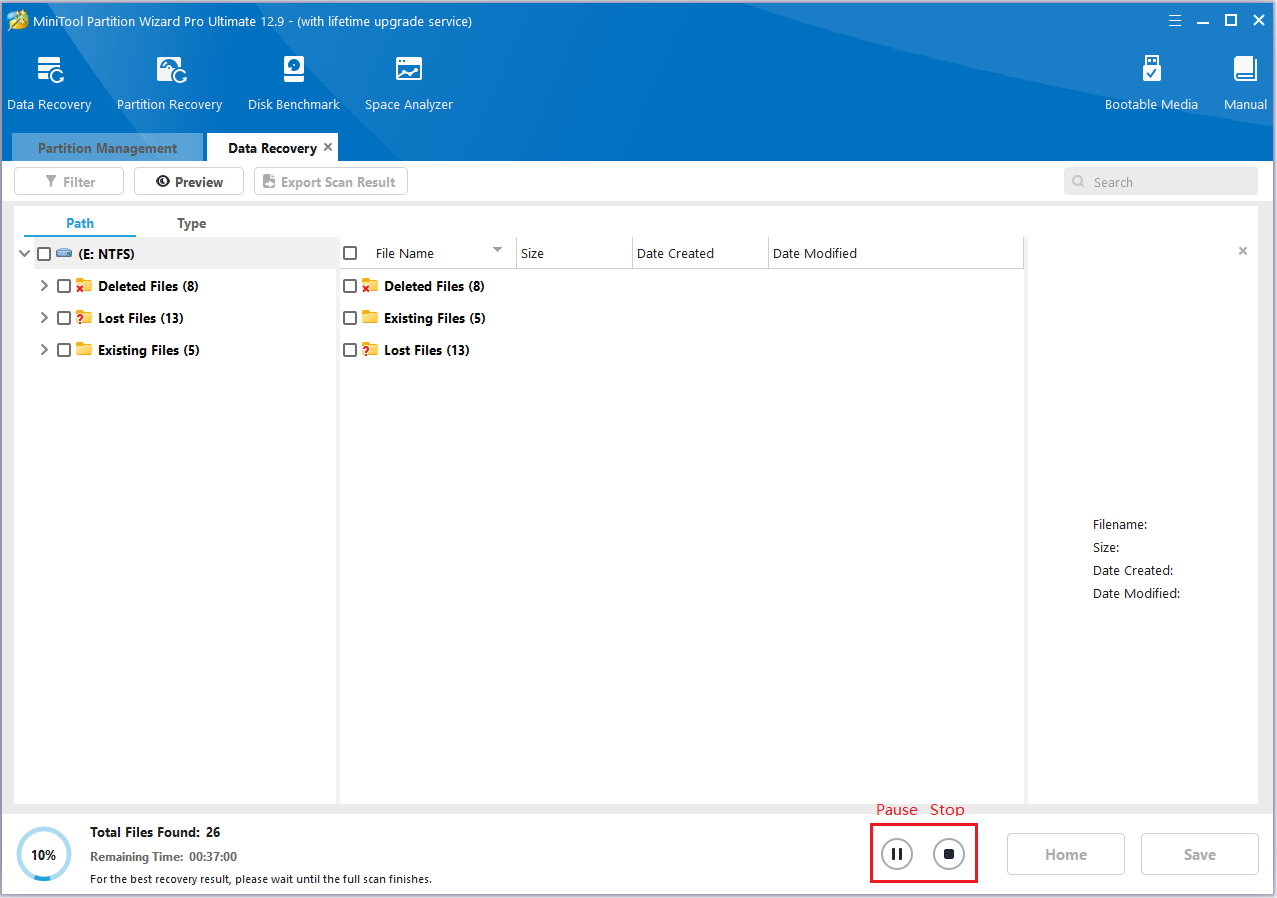Viewport: 1277px width, 898px height.
Task: Expand Existing Files folder in tree
Action: (x=44, y=350)
